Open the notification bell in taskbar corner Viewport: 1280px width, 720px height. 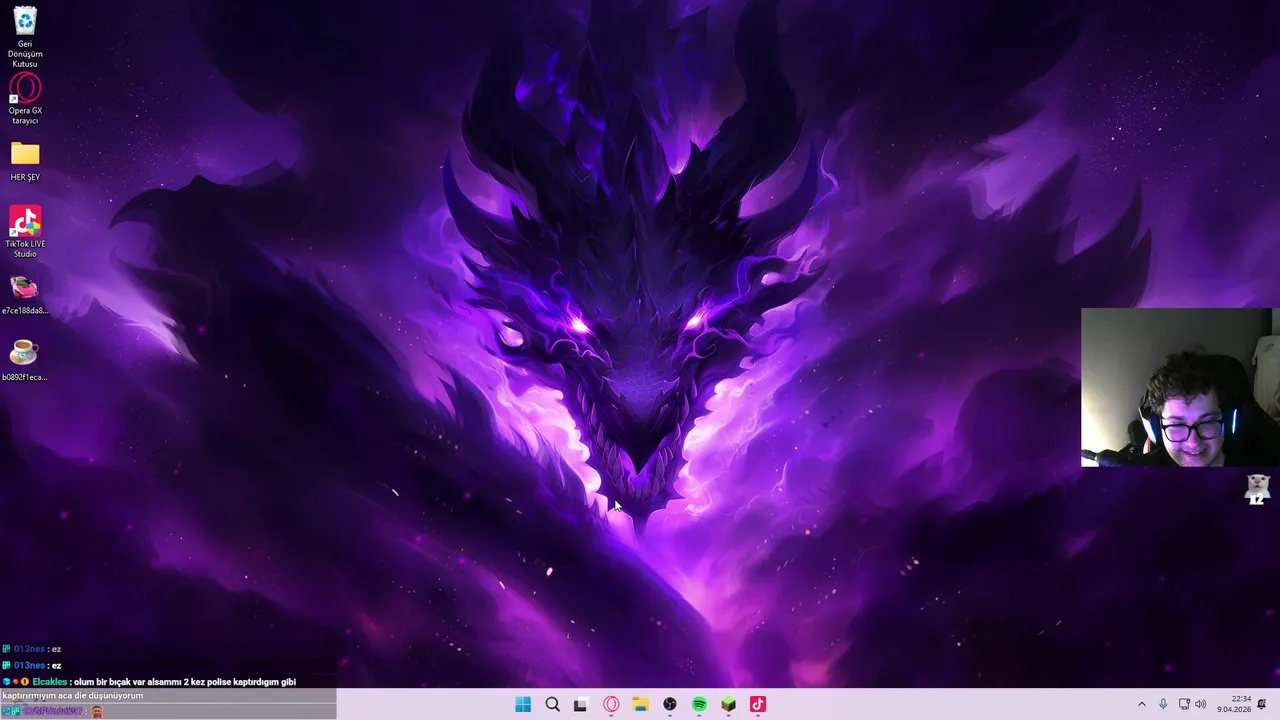(1262, 704)
